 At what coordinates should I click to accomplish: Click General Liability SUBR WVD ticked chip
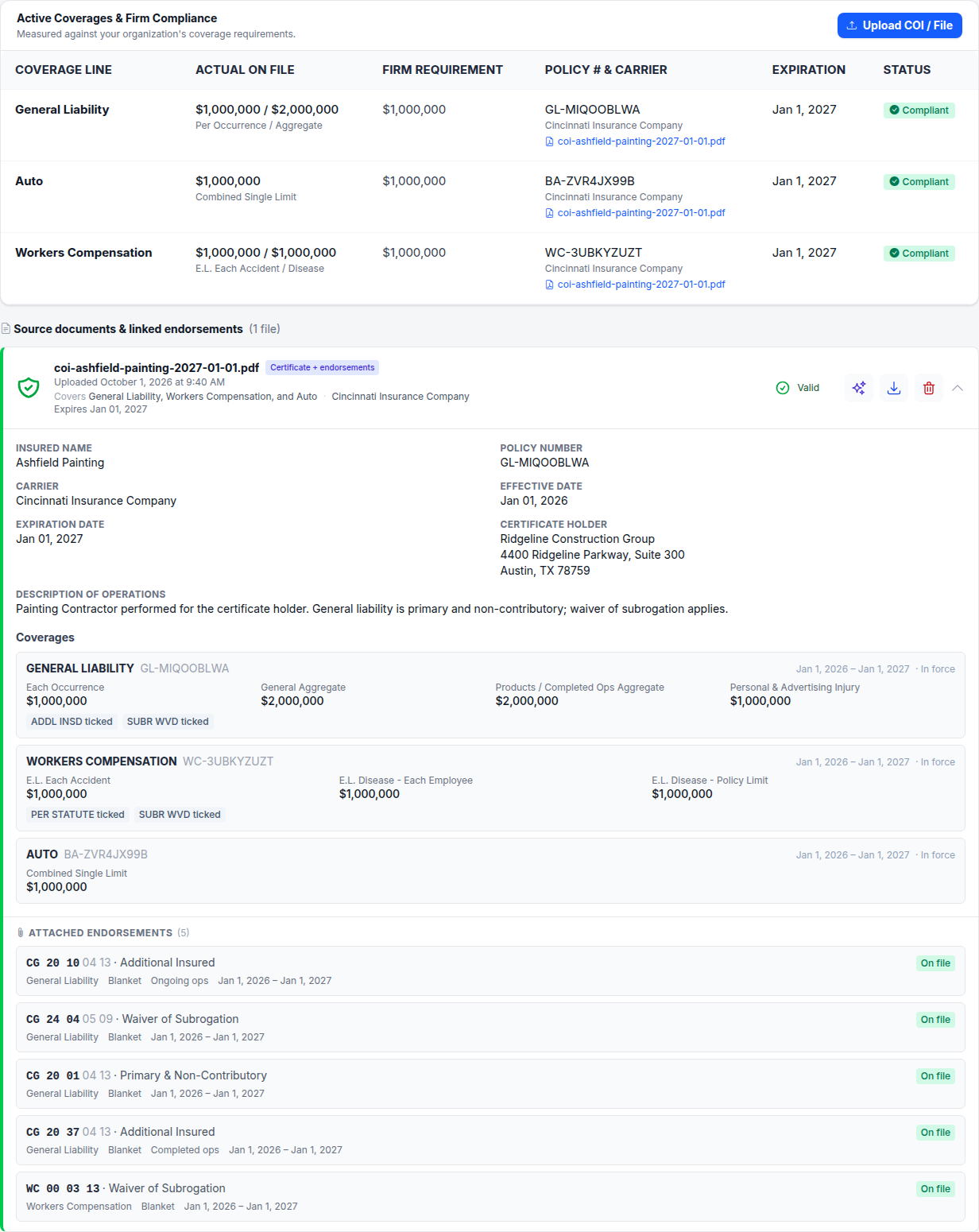pos(168,722)
